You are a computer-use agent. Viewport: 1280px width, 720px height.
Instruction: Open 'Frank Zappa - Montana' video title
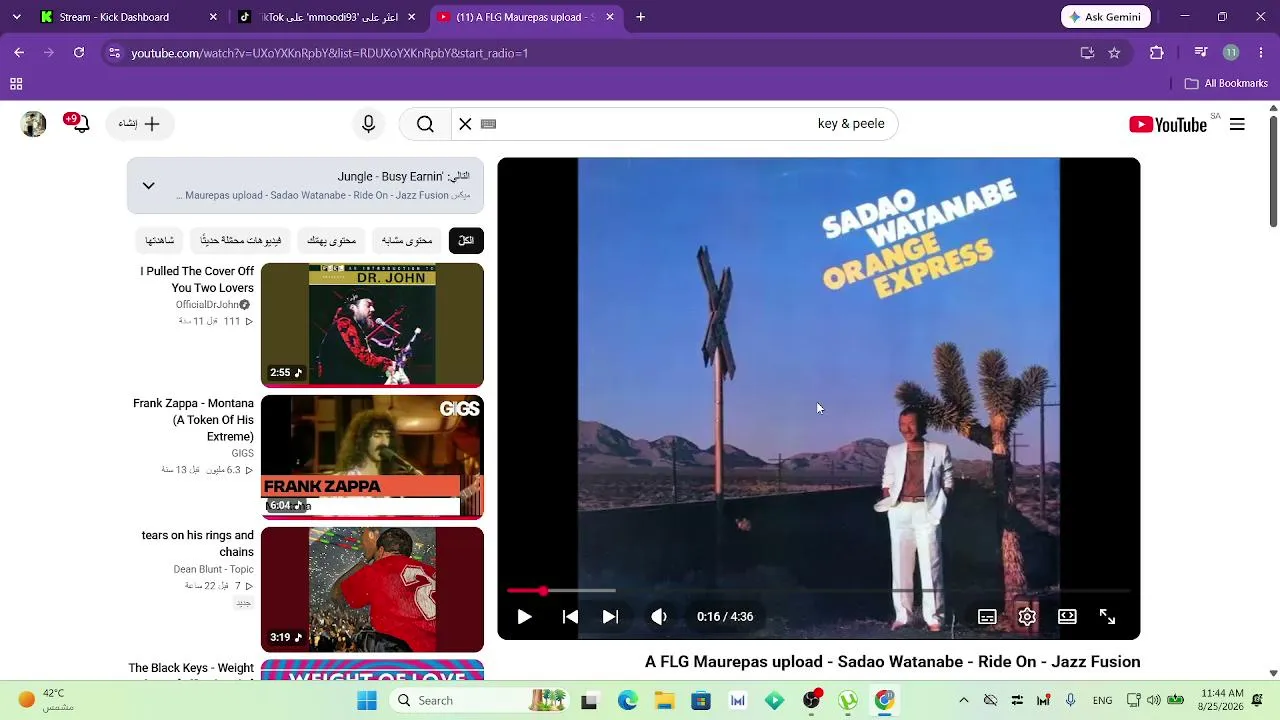pos(193,420)
